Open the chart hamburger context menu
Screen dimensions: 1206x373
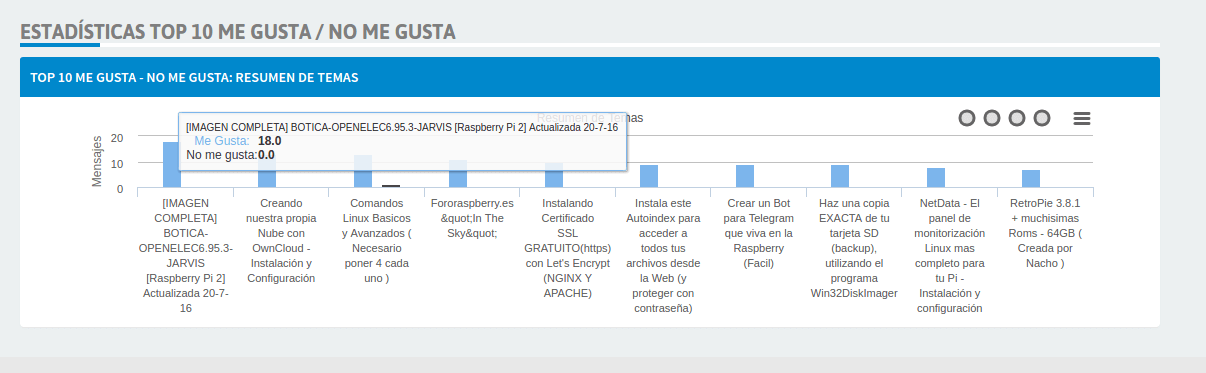coord(1081,118)
